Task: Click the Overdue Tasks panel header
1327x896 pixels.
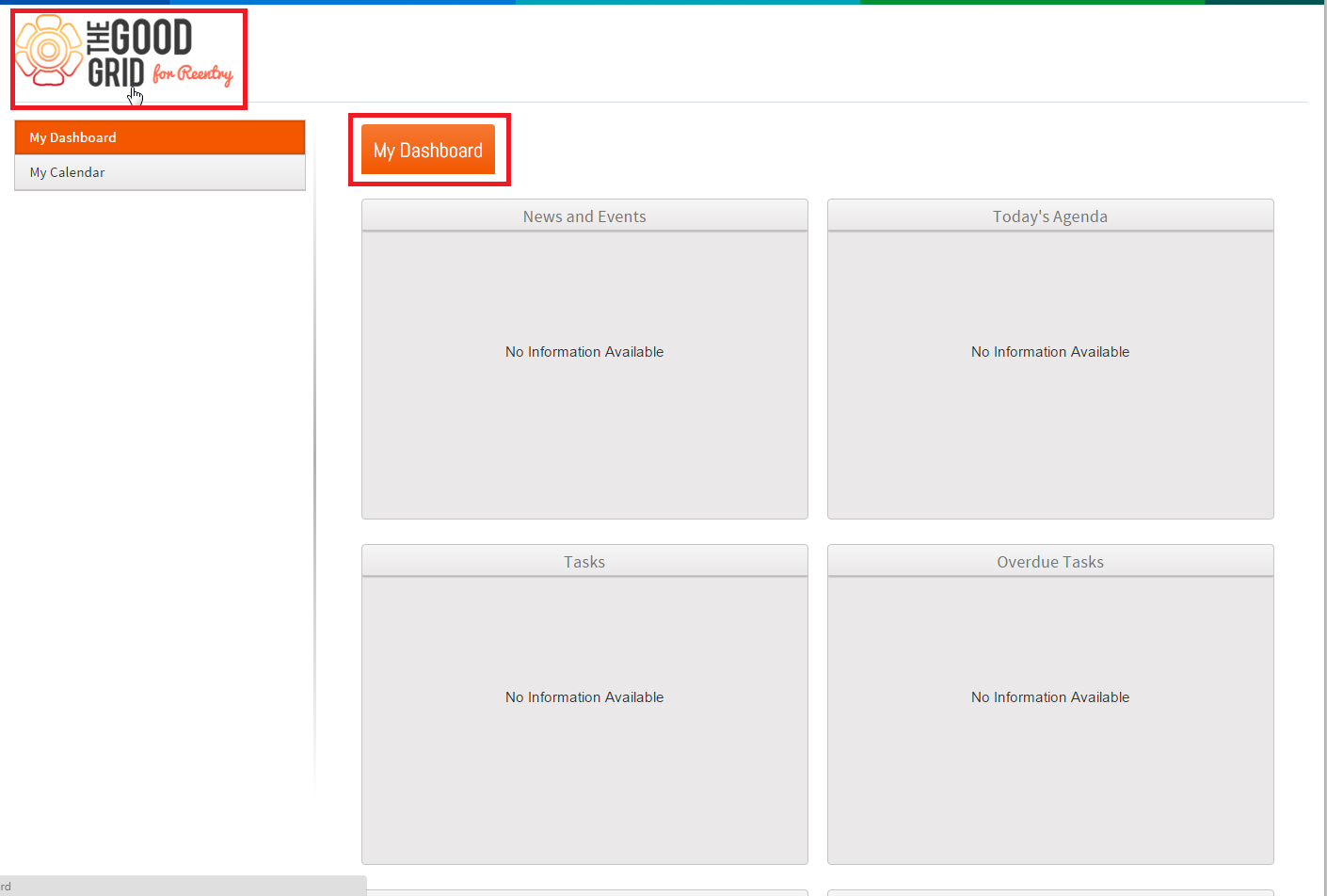Action: pos(1050,561)
